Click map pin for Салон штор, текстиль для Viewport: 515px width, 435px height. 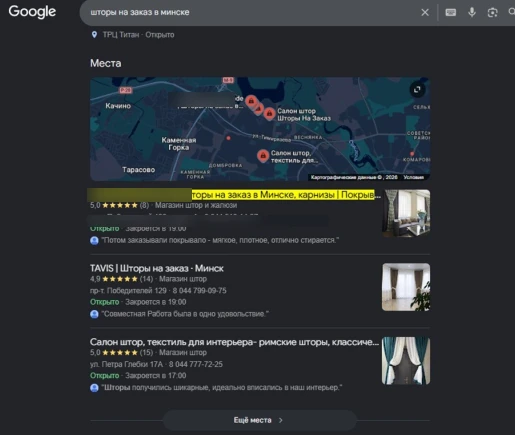[263, 156]
